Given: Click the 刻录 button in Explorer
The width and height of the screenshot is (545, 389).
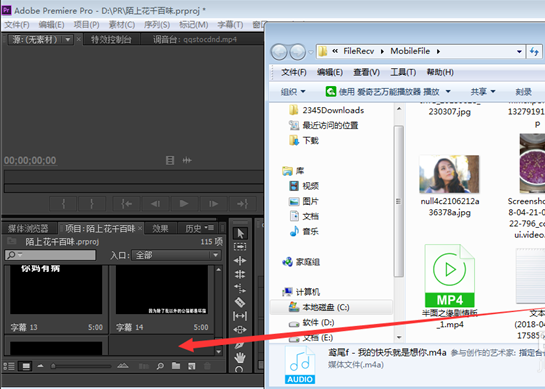Looking at the screenshot, I should coord(523,92).
